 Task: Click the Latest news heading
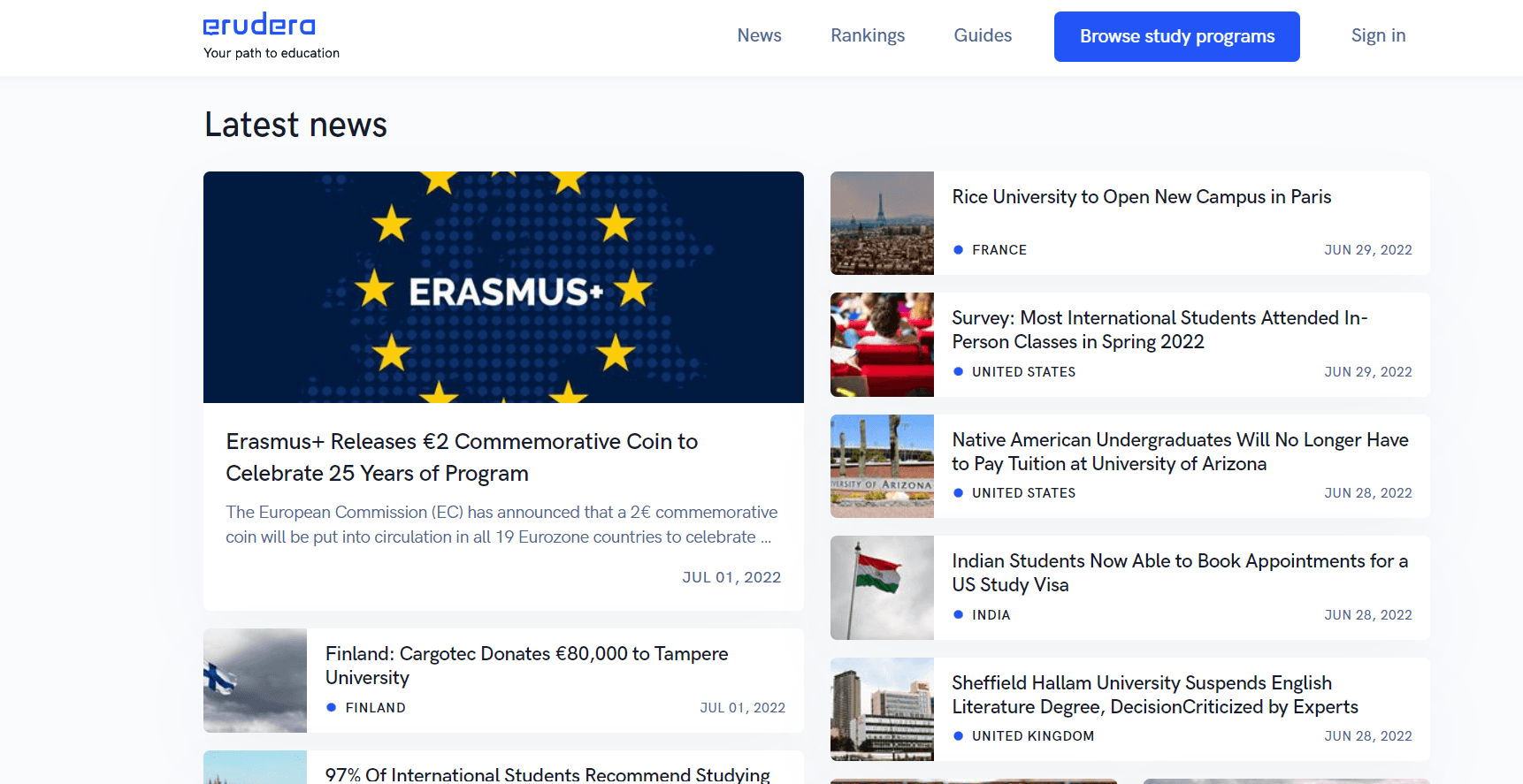click(295, 125)
